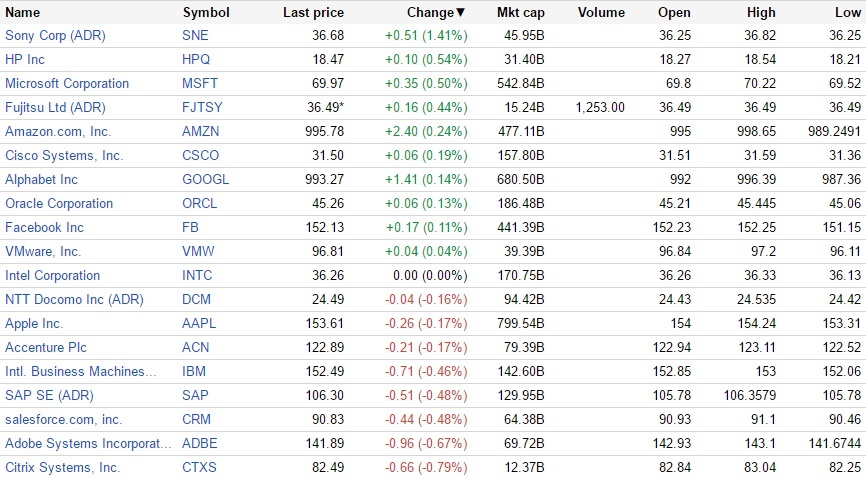
Task: Open the Microsoft Corporation stock link
Action: [x=67, y=84]
